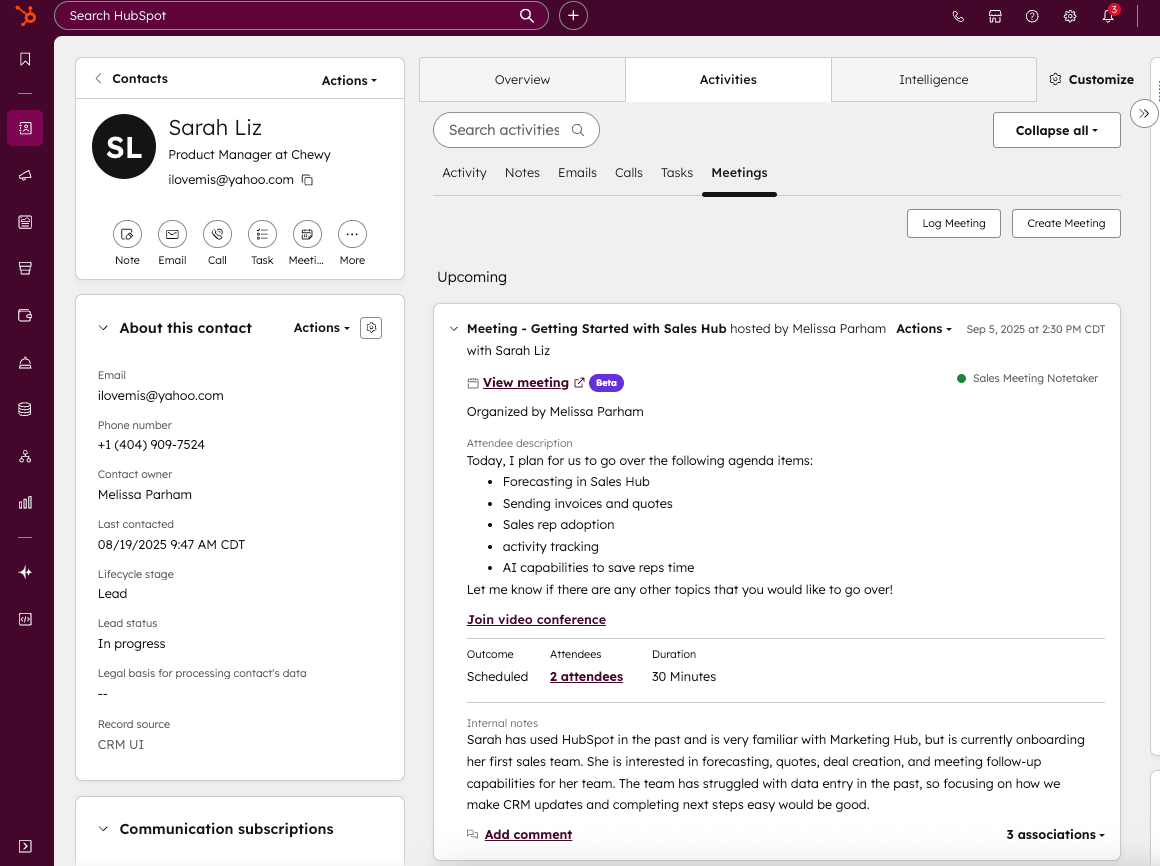1160x866 pixels.
Task: Open the meeting's Actions dropdown
Action: (x=923, y=328)
